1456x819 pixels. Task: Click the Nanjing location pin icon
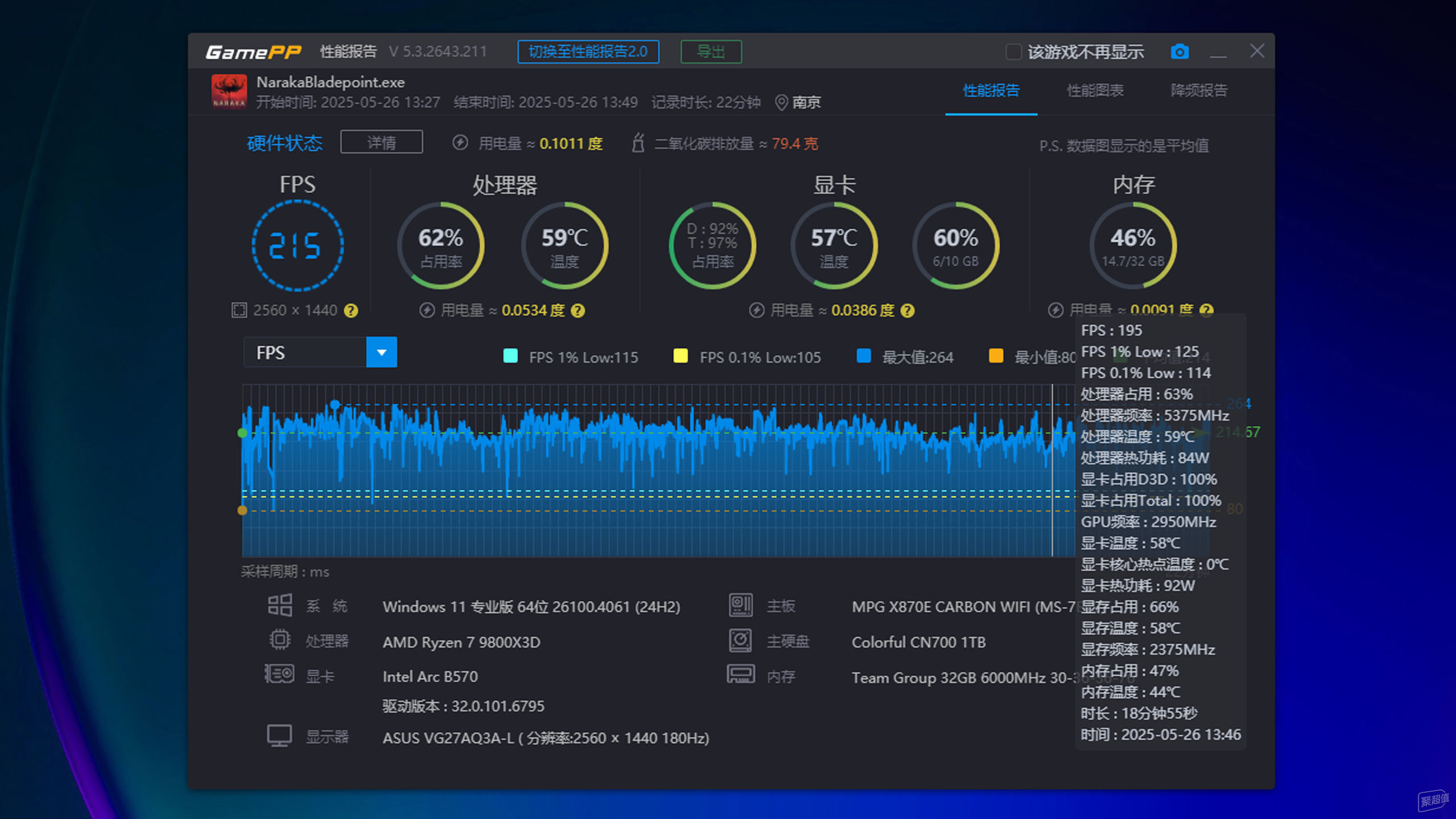click(781, 102)
